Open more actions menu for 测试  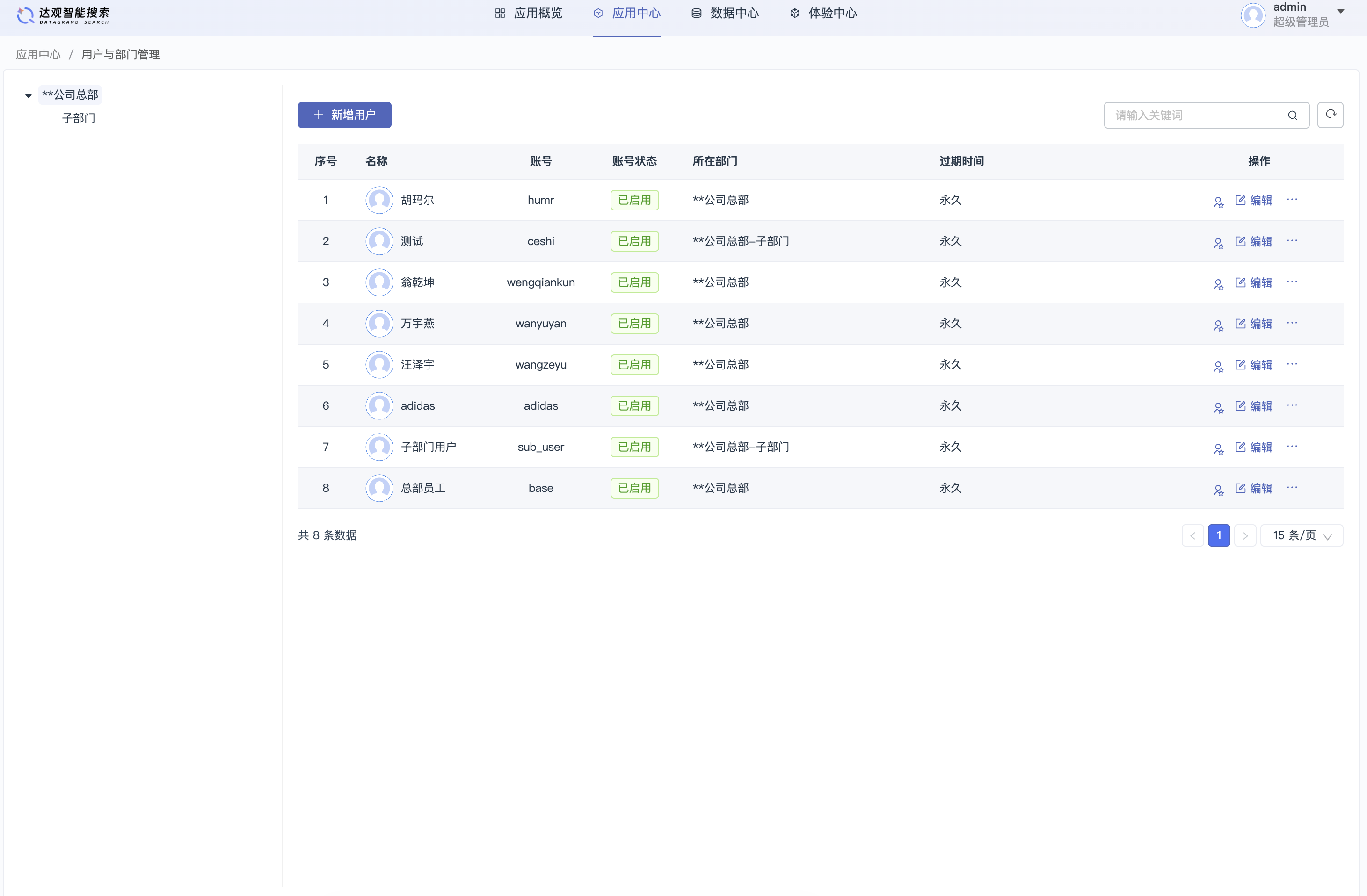coord(1292,240)
